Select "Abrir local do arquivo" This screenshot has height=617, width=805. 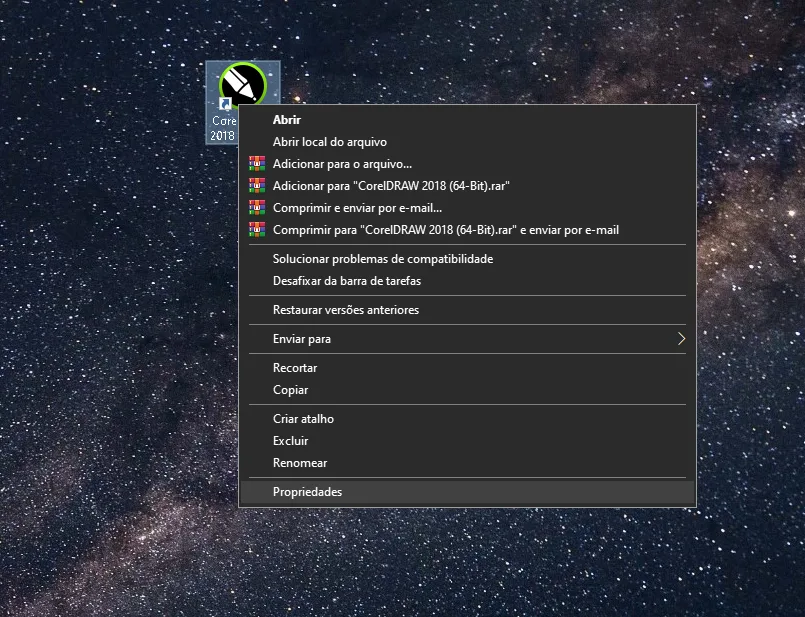coord(329,142)
